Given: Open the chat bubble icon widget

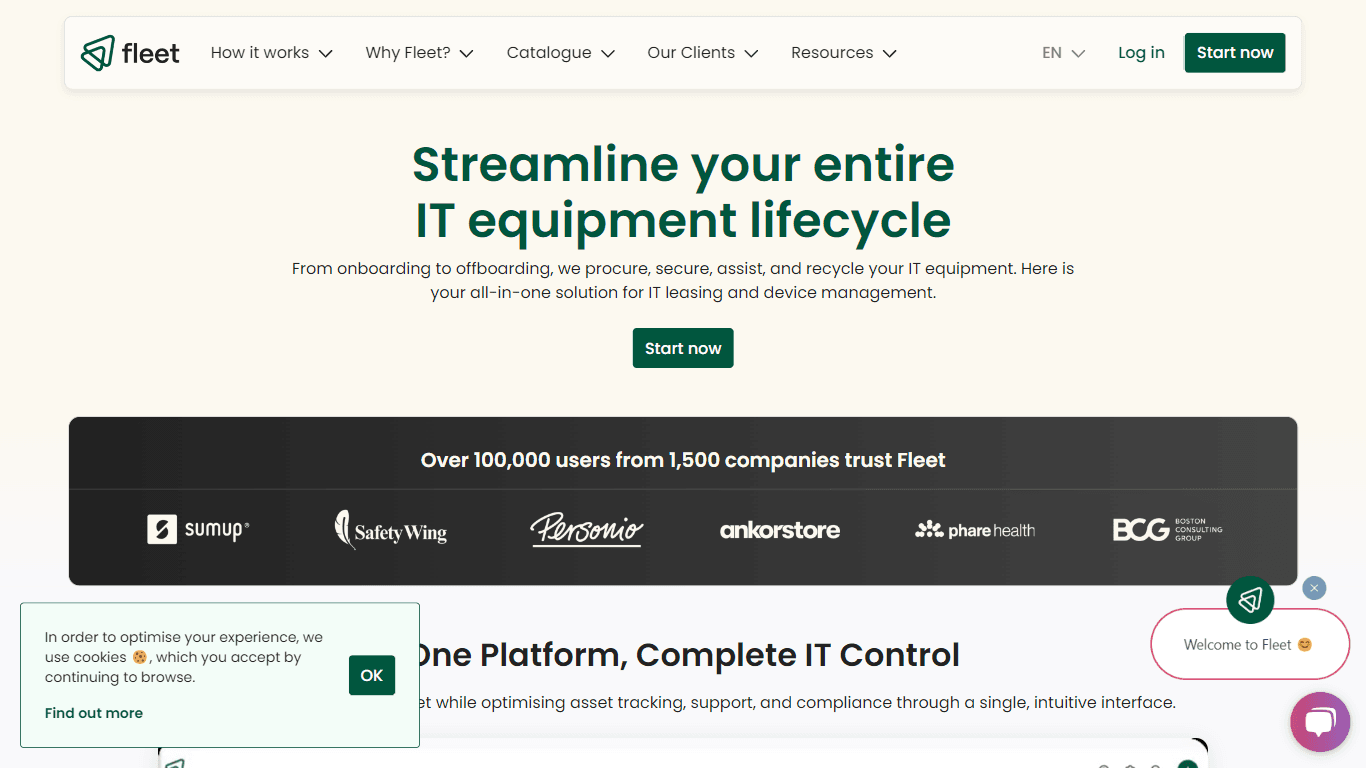Looking at the screenshot, I should 1320,722.
